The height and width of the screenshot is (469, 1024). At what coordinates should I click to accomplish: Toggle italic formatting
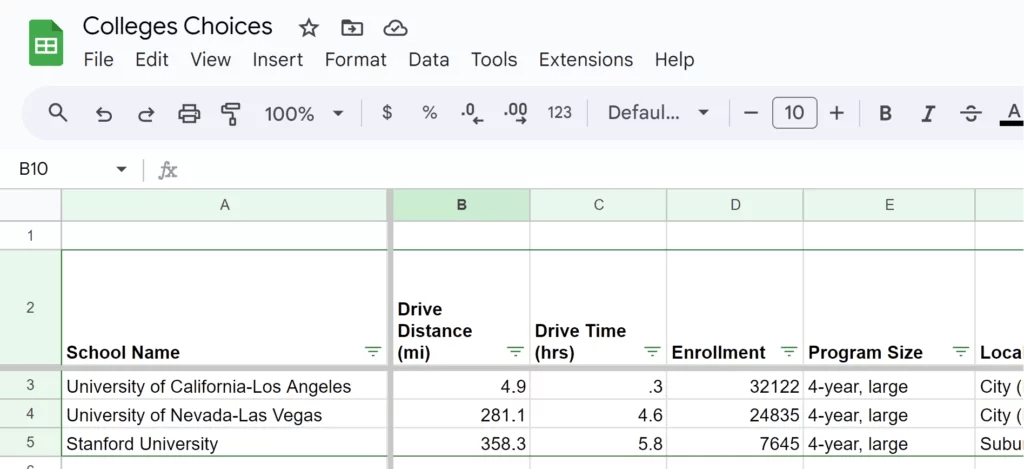(x=928, y=113)
